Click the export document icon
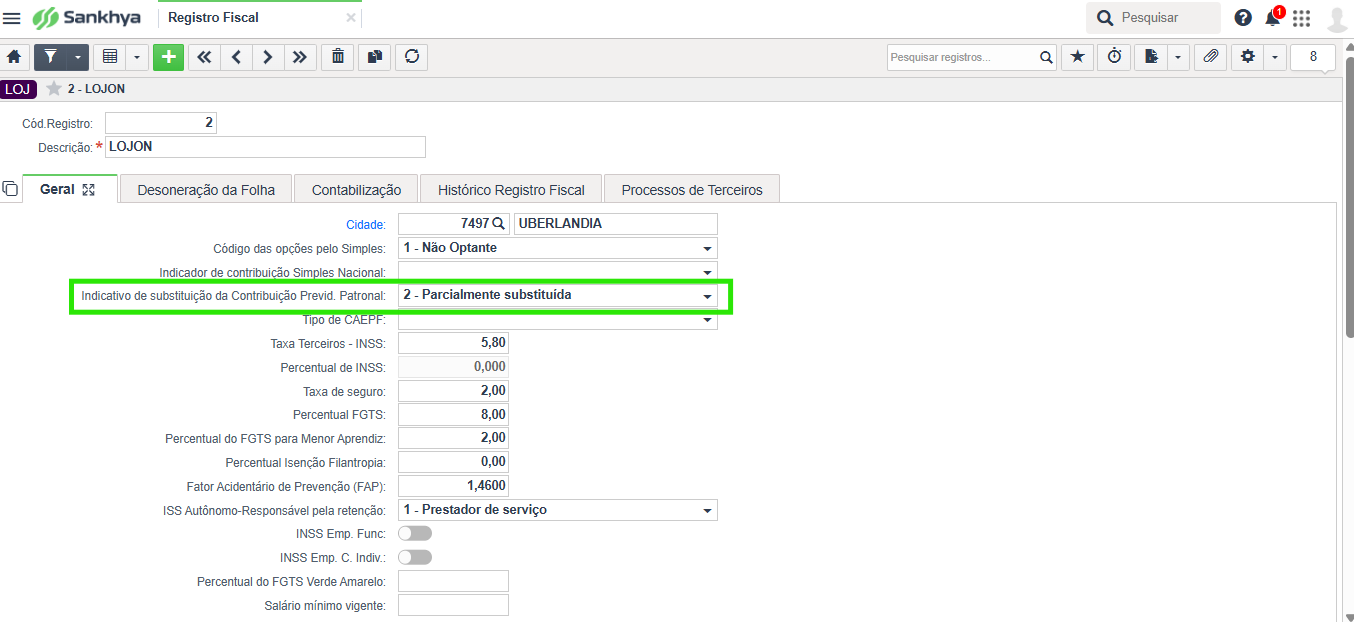The image size is (1354, 622). (1151, 57)
